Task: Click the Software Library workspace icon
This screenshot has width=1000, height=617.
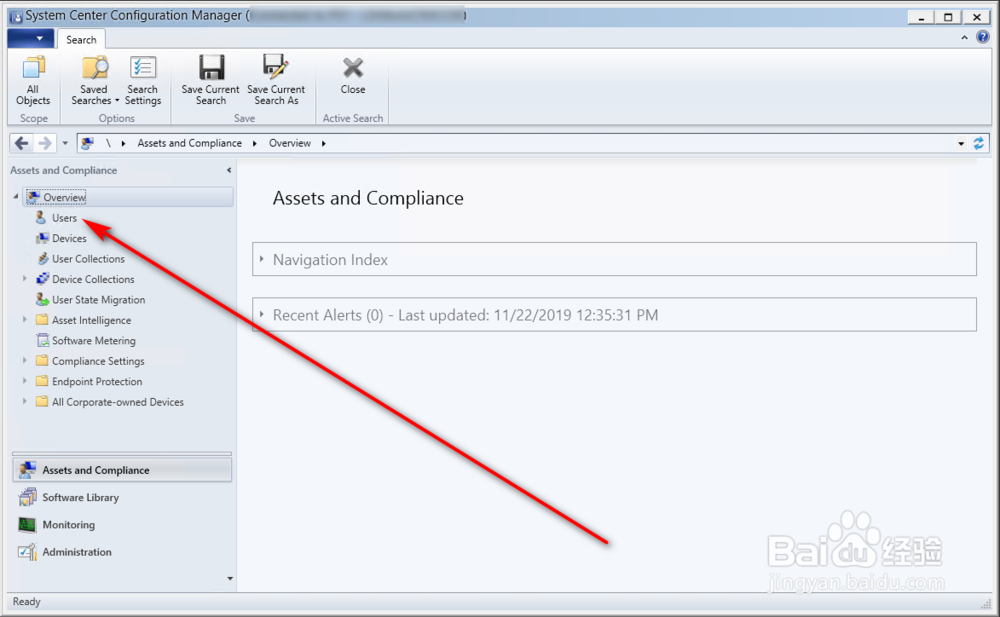Action: click(27, 497)
